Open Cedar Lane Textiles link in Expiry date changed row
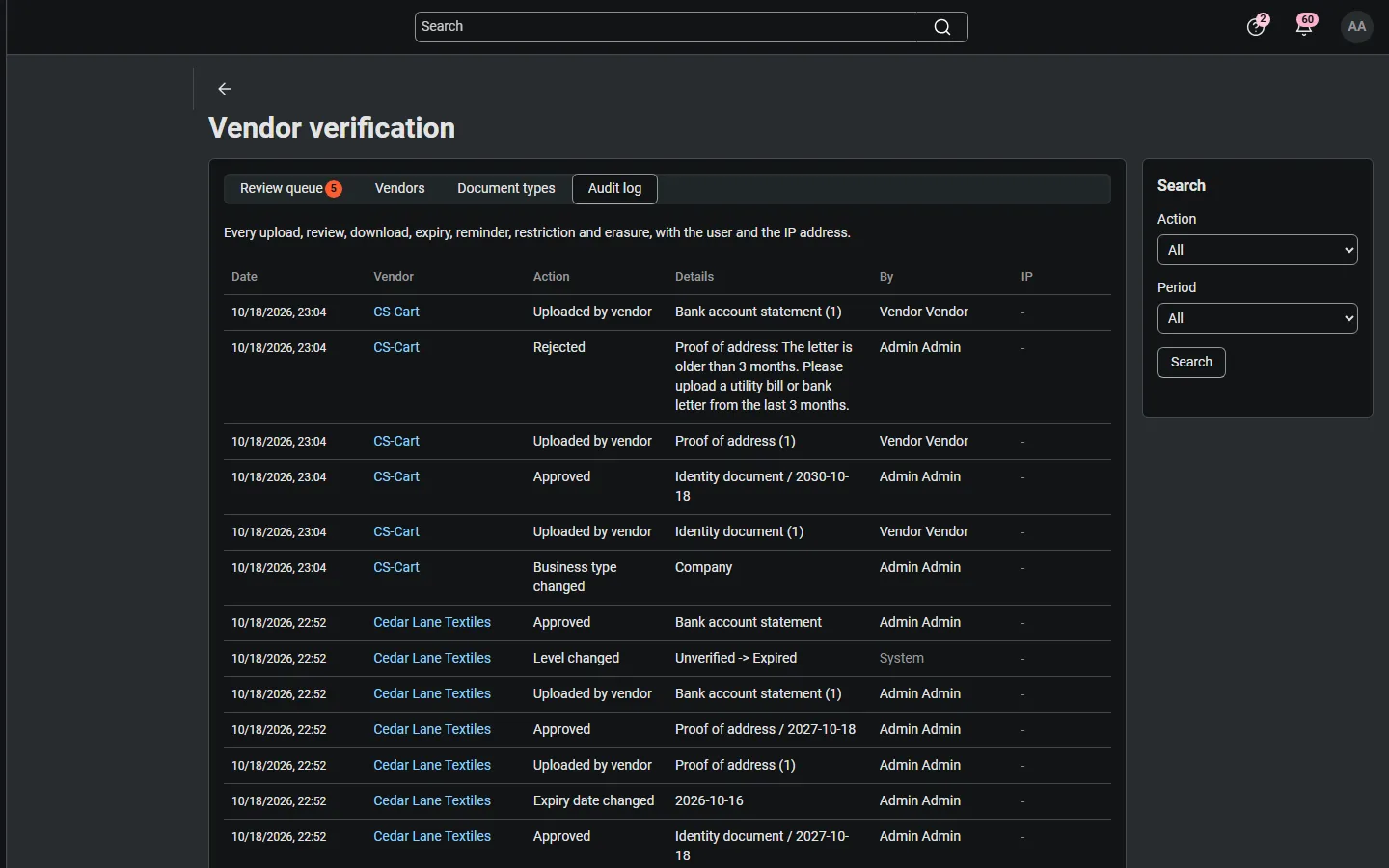 coord(432,800)
